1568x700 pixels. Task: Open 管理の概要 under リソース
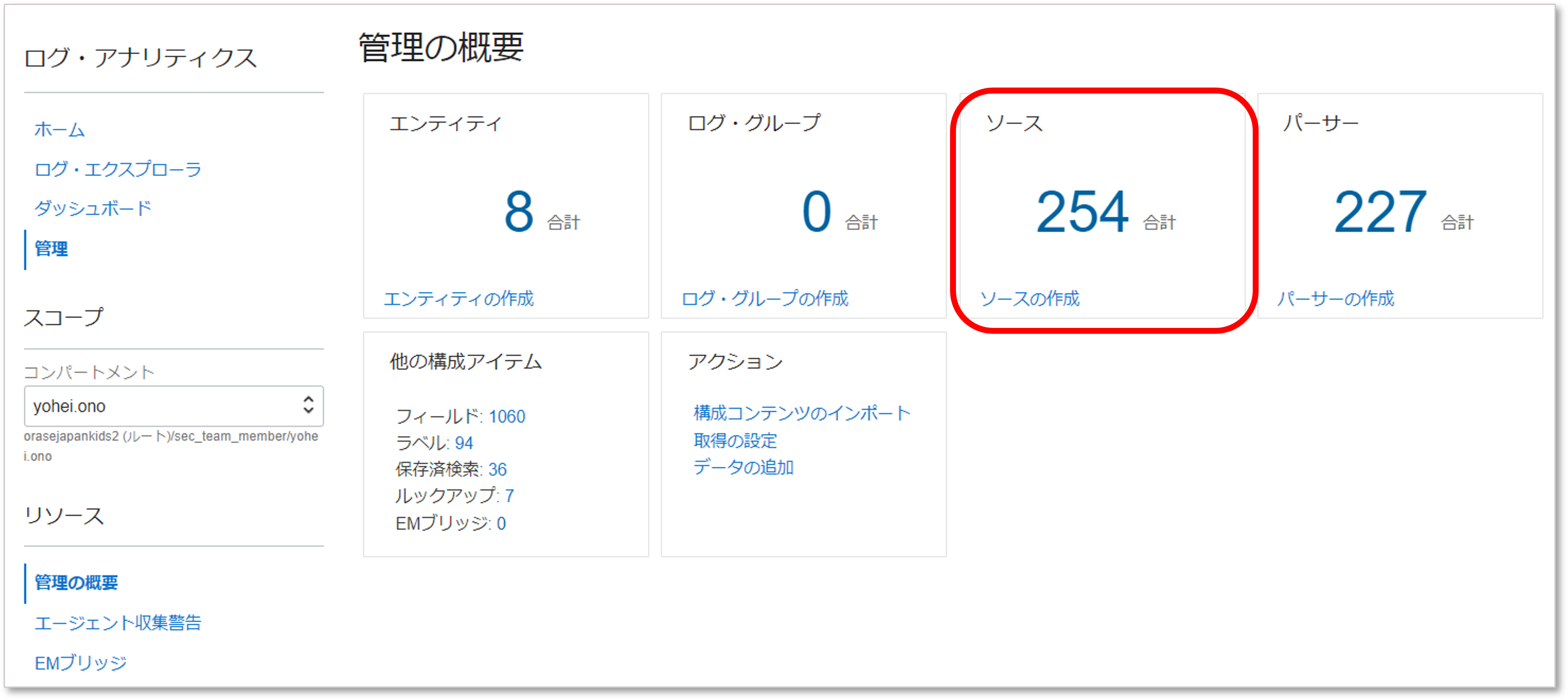[77, 583]
